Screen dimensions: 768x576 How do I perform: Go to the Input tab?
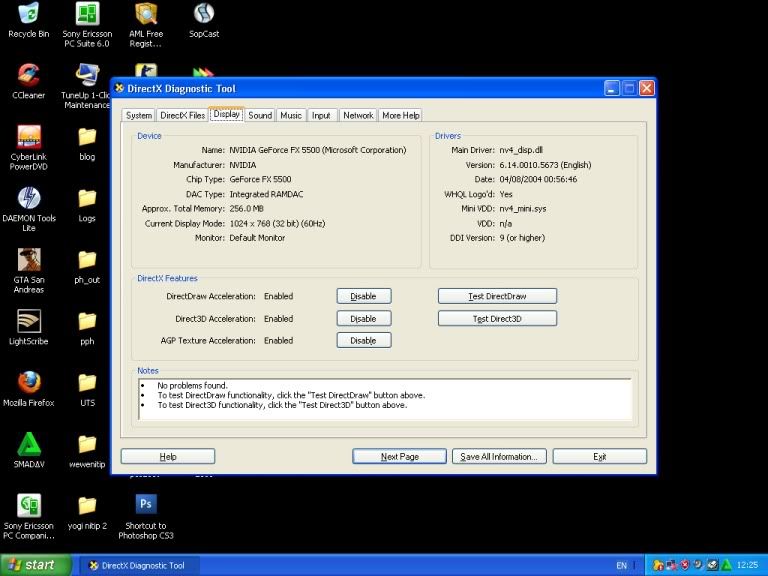321,116
